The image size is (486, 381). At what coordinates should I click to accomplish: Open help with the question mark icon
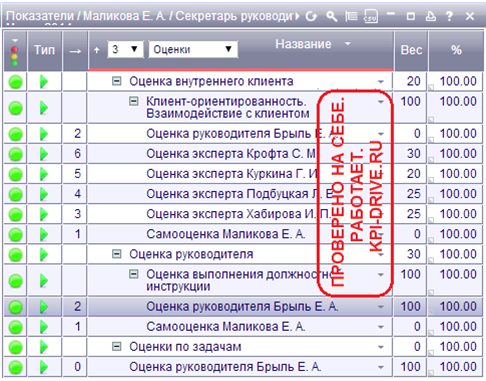pos(449,16)
